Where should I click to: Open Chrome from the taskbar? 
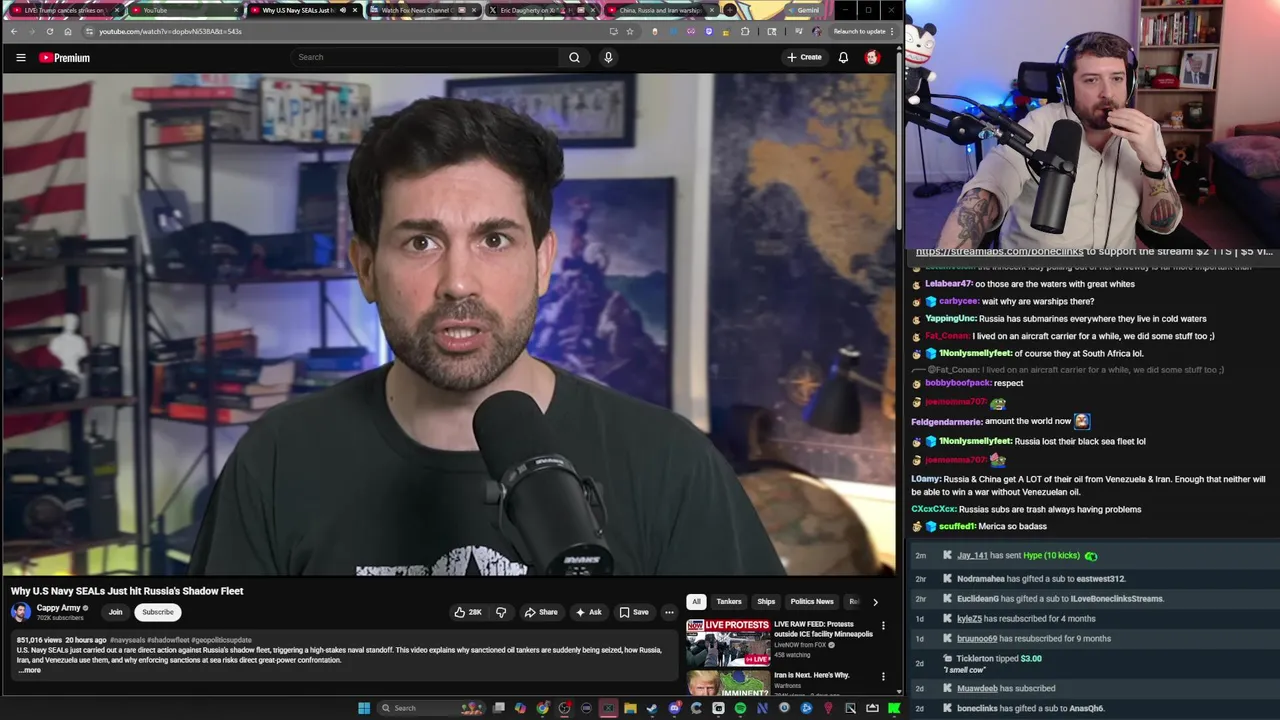[x=542, y=708]
